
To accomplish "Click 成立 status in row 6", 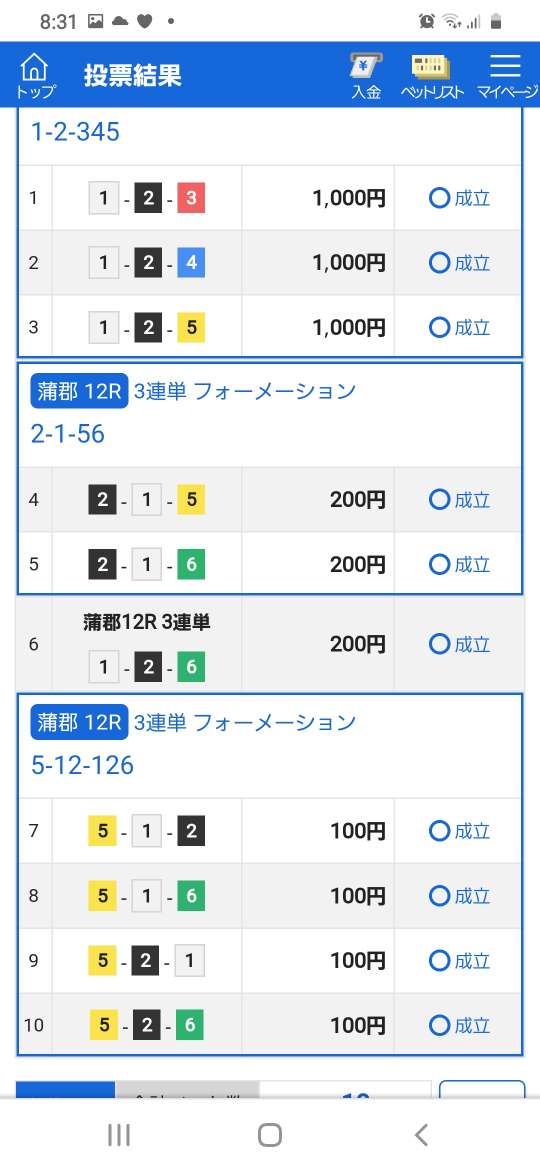I will (x=459, y=643).
